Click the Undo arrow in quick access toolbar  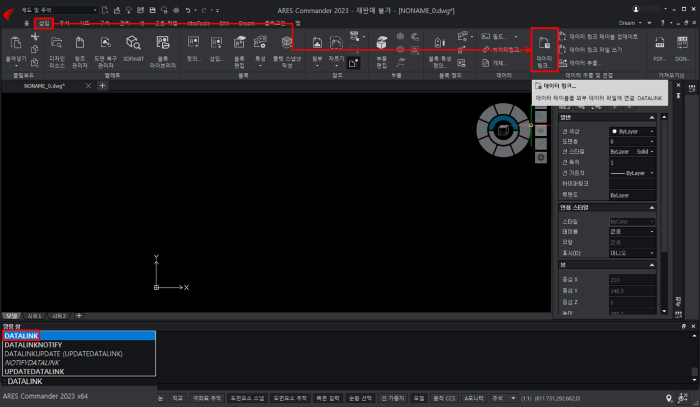(x=188, y=10)
